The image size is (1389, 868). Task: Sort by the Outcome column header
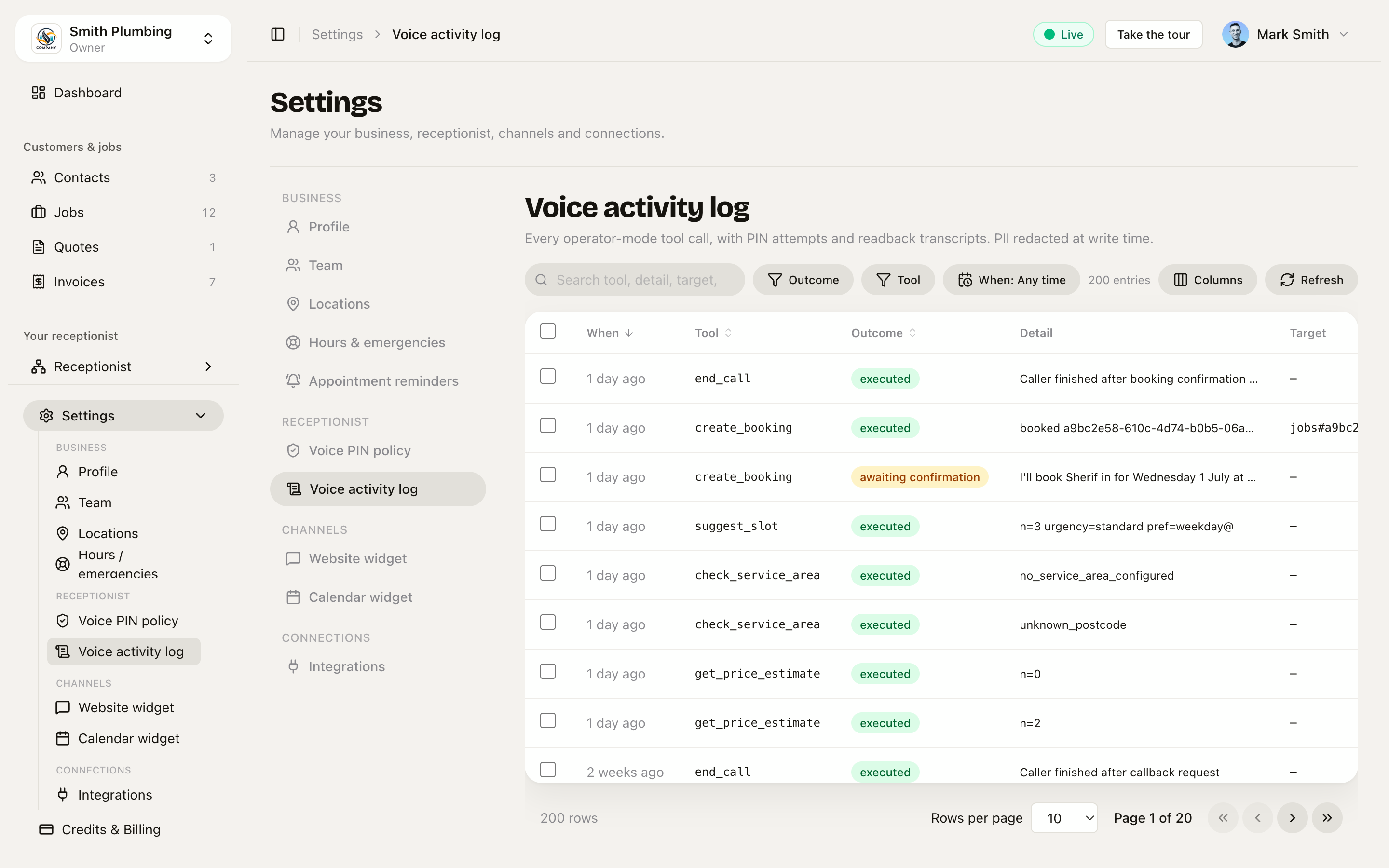[x=884, y=333]
